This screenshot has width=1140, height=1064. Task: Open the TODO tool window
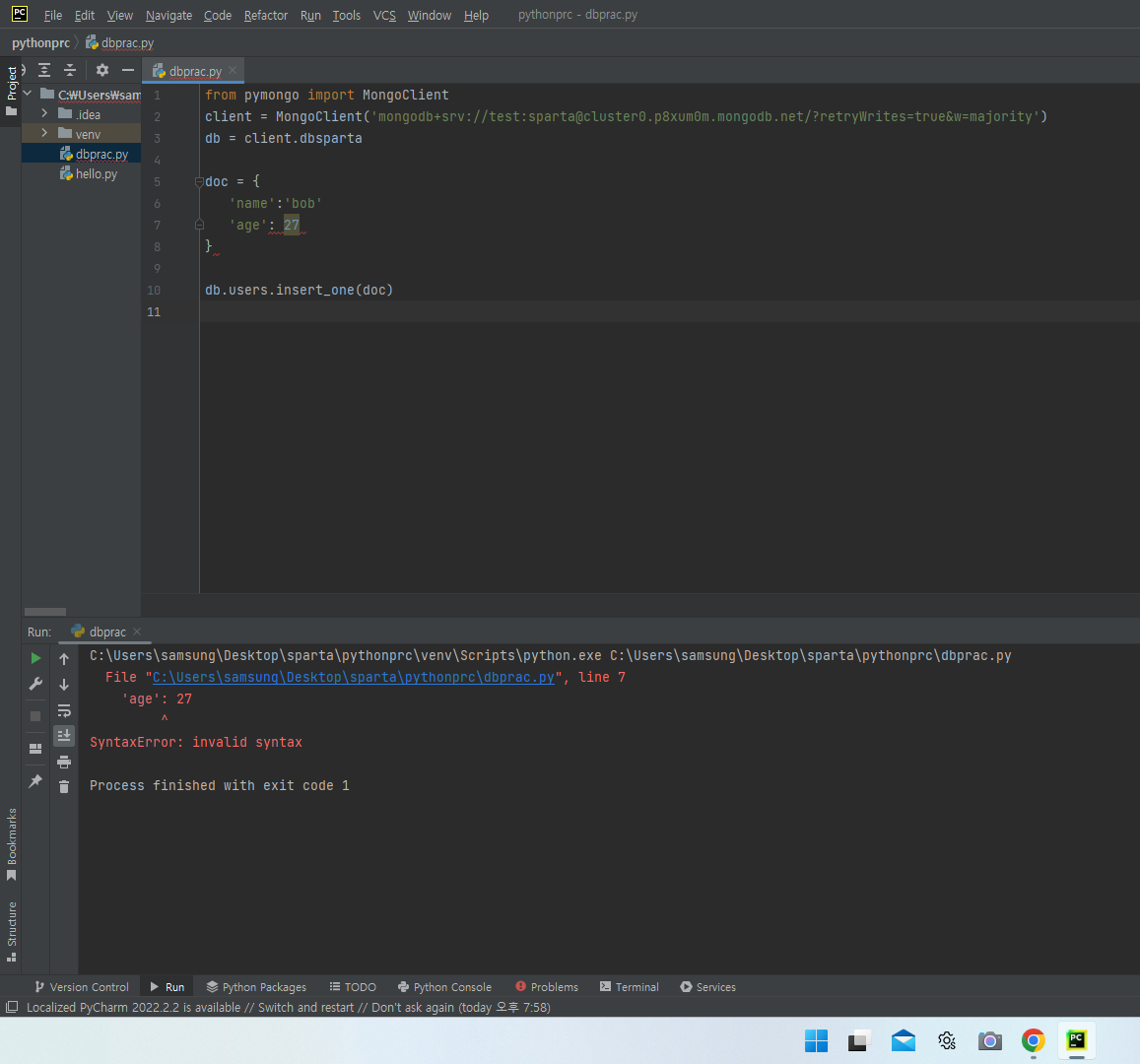[x=353, y=987]
